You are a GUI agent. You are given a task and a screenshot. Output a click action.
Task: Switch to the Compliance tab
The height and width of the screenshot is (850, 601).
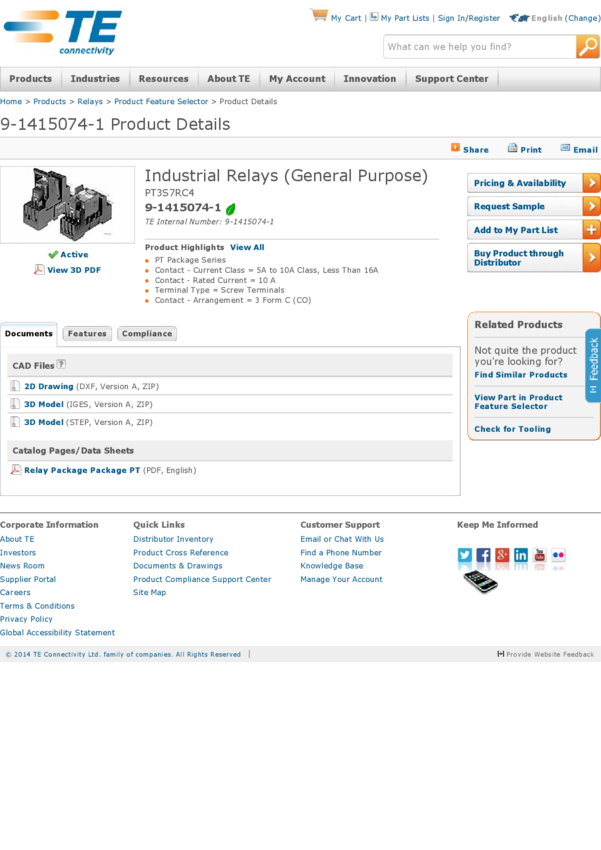tap(147, 333)
